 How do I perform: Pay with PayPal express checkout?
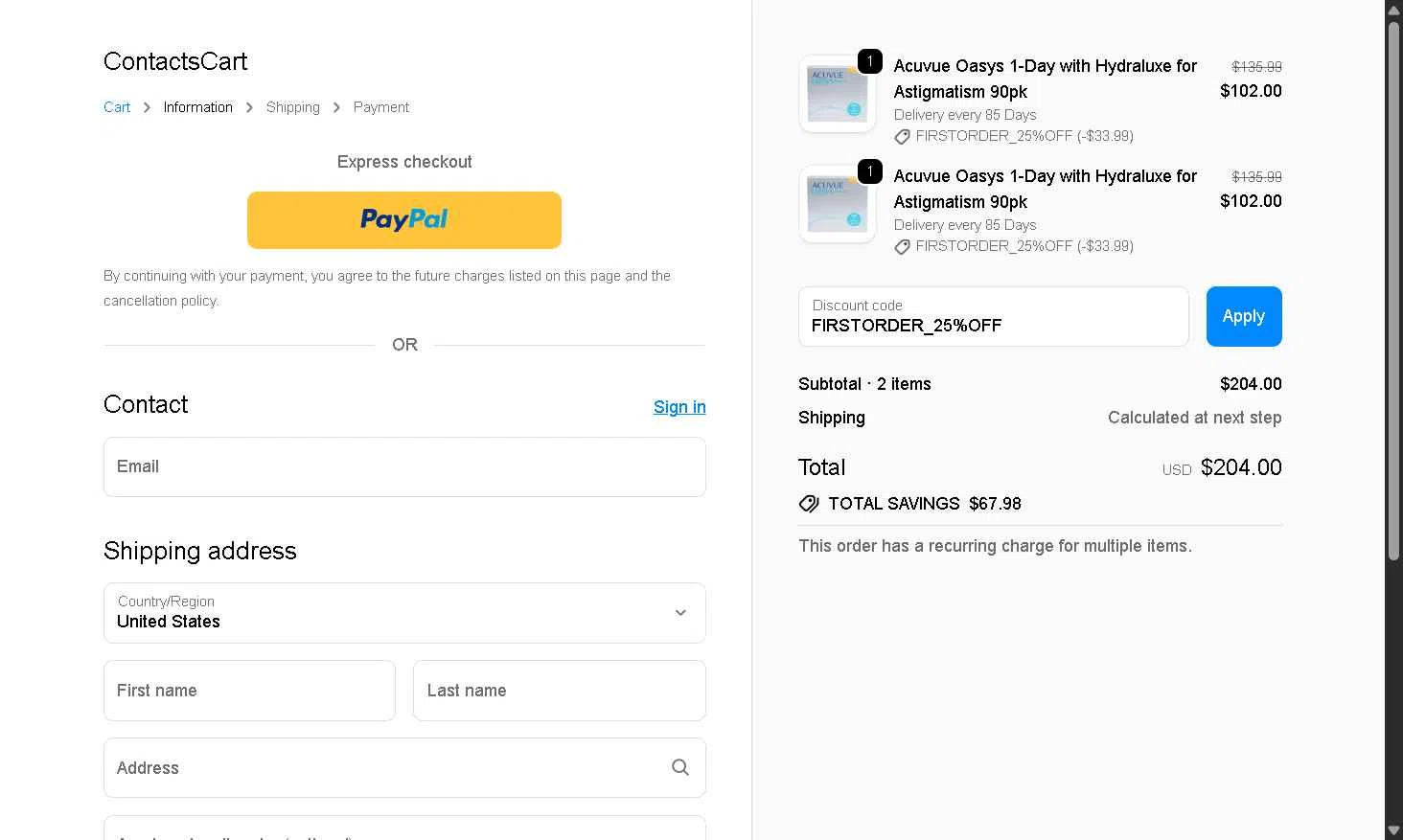(404, 220)
